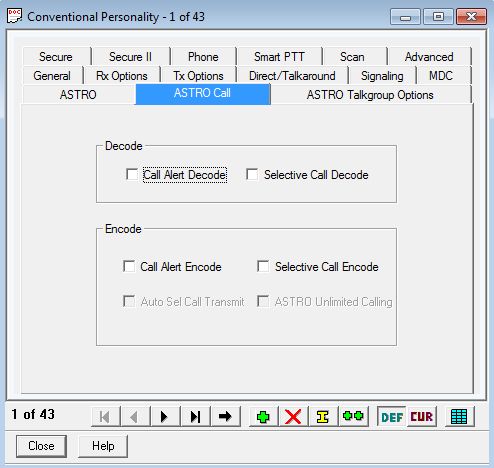Open Help for this dialog
This screenshot has width=494, height=468.
pos(103,446)
